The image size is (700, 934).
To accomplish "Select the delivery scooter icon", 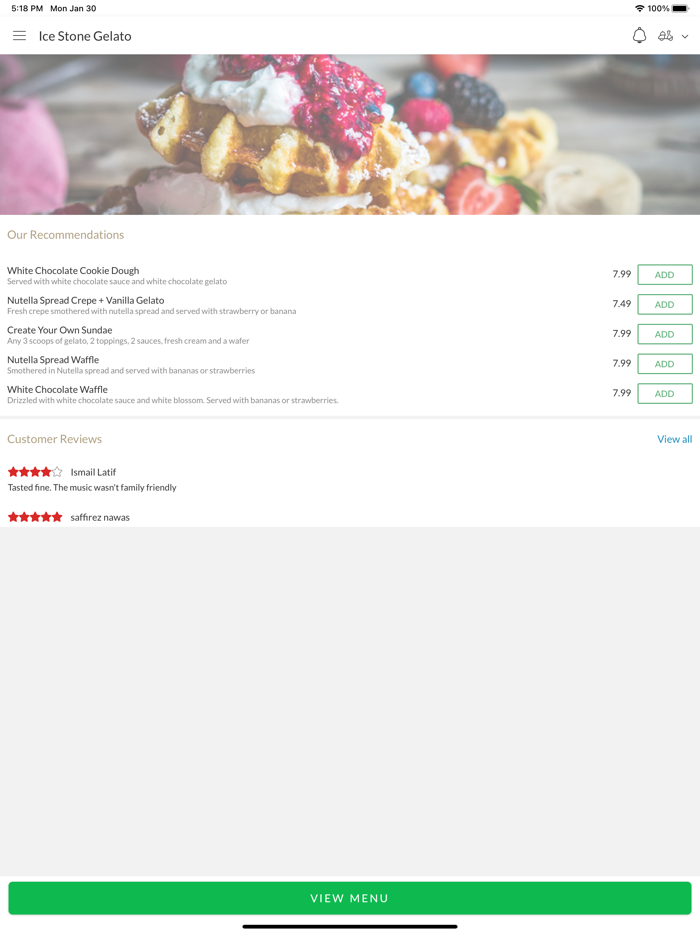I will 665,36.
